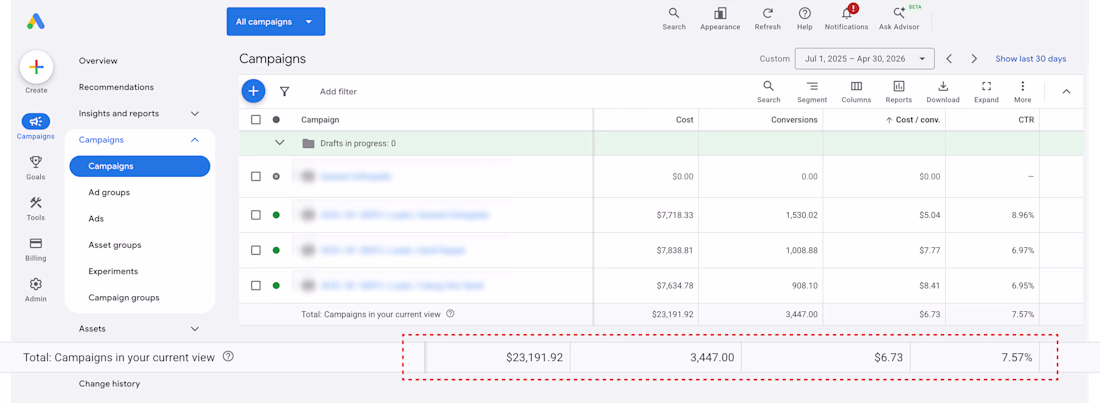Click help icon beside table total row
This screenshot has height=403, width=1100.
[x=450, y=314]
